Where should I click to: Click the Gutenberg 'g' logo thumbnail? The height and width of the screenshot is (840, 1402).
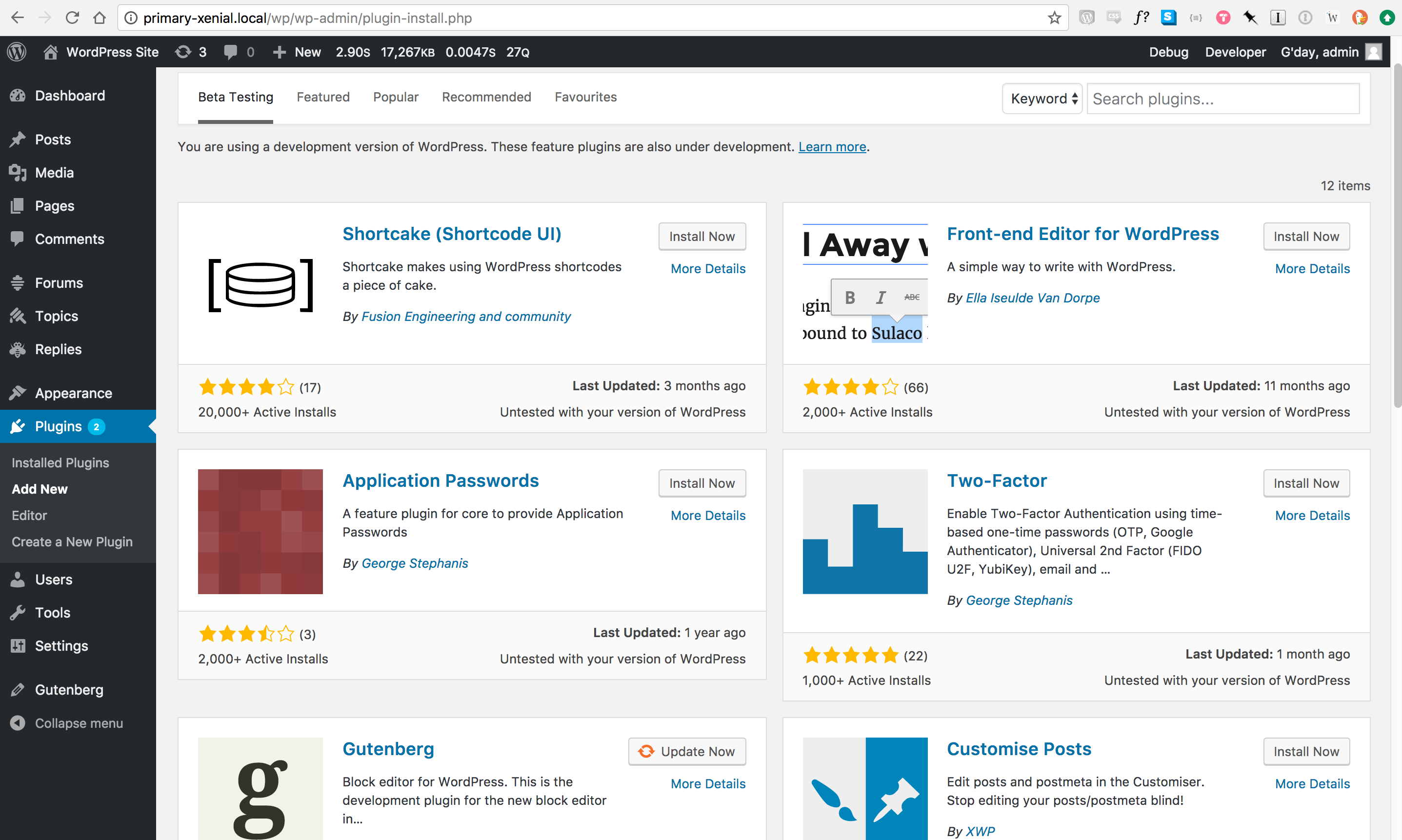pos(260,788)
